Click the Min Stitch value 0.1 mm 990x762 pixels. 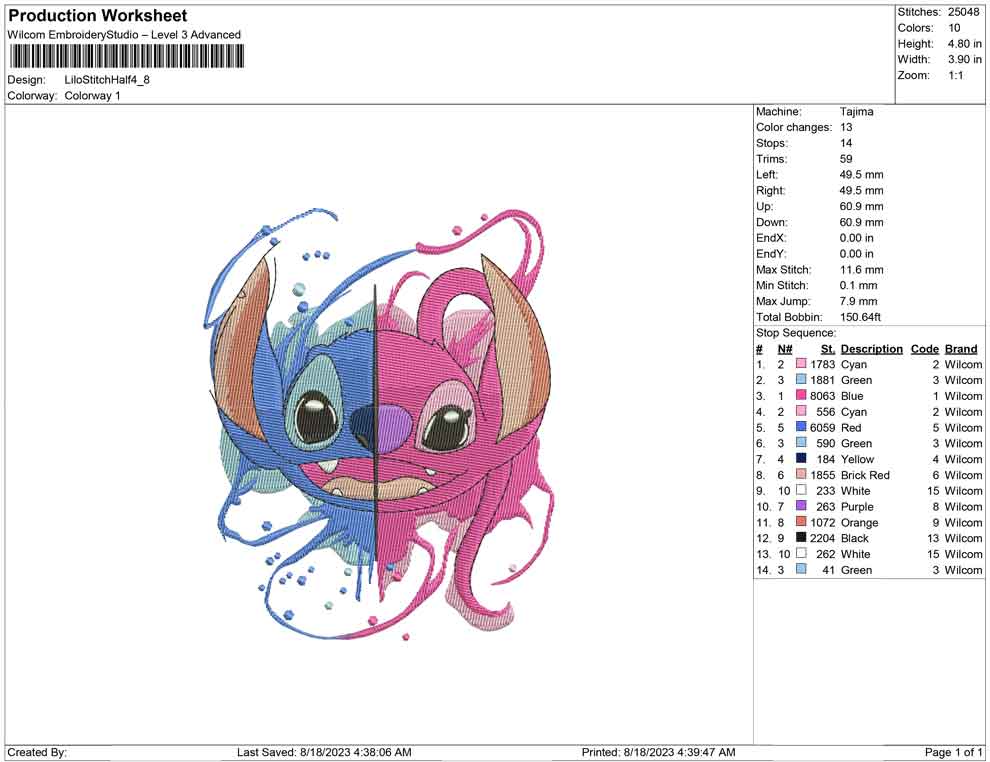coord(858,285)
